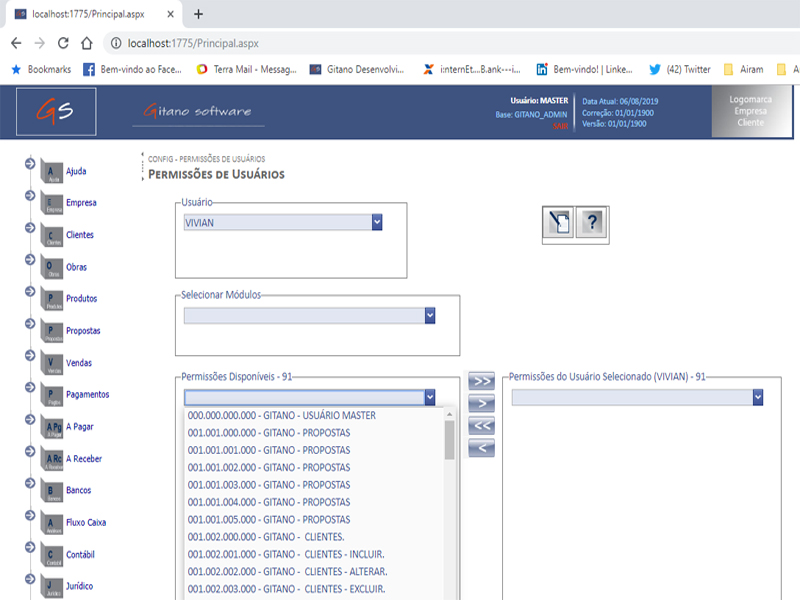Click the Bancos sidebar icon
Screen dimensions: 800x600
pyautogui.click(x=53, y=492)
